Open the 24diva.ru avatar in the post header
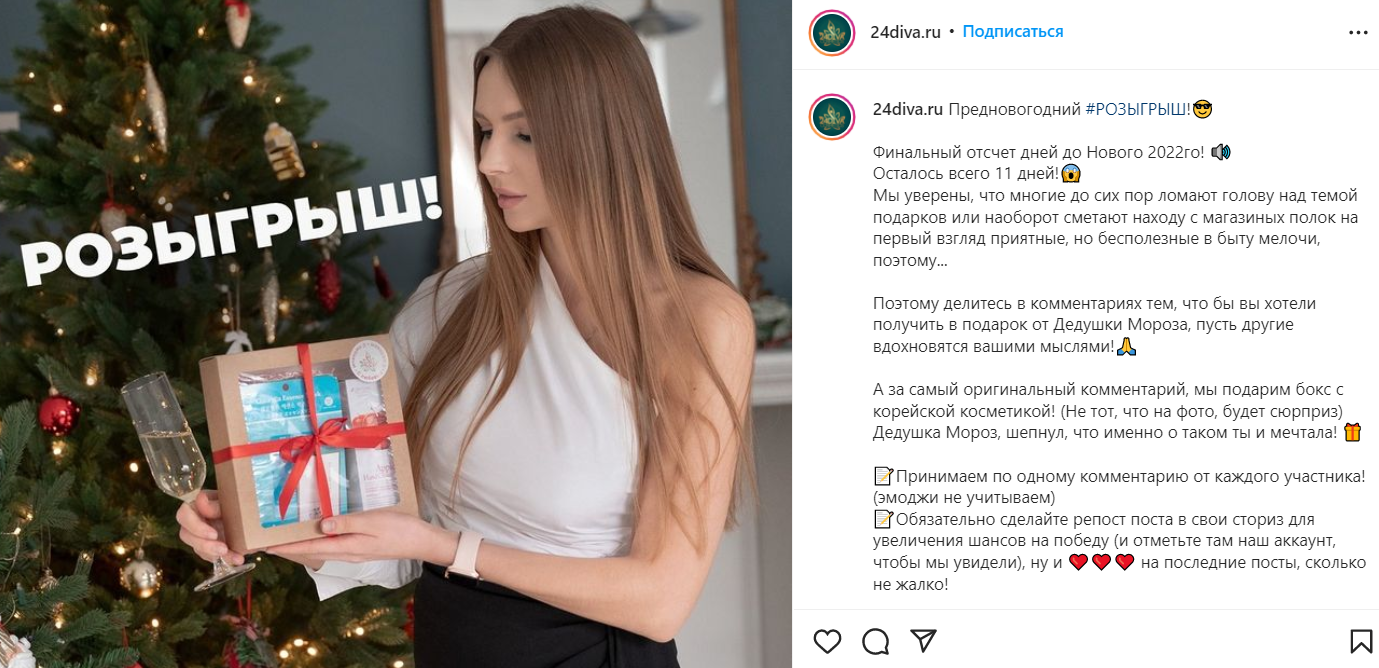 coord(832,32)
